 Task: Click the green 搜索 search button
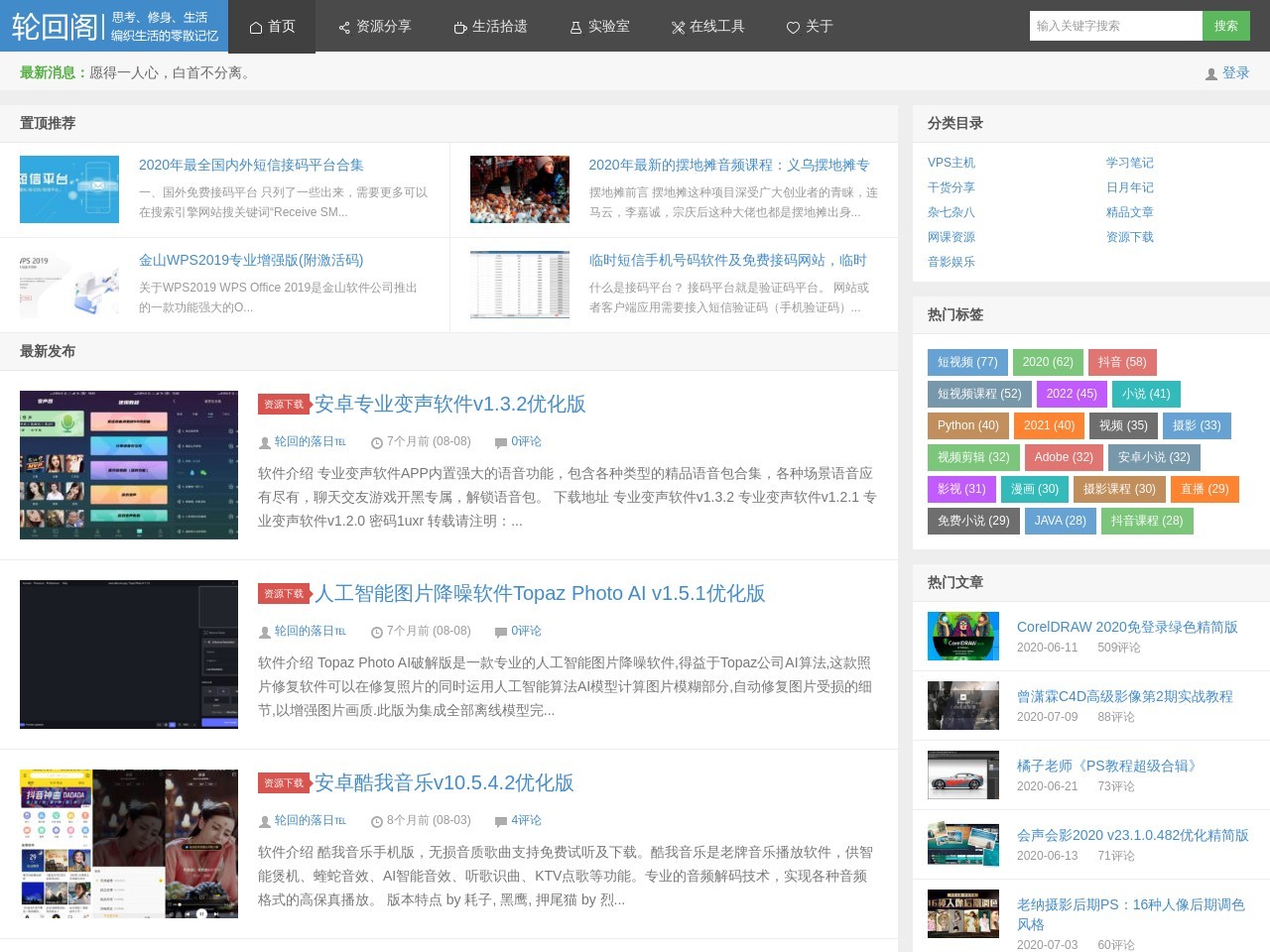pyautogui.click(x=1225, y=26)
